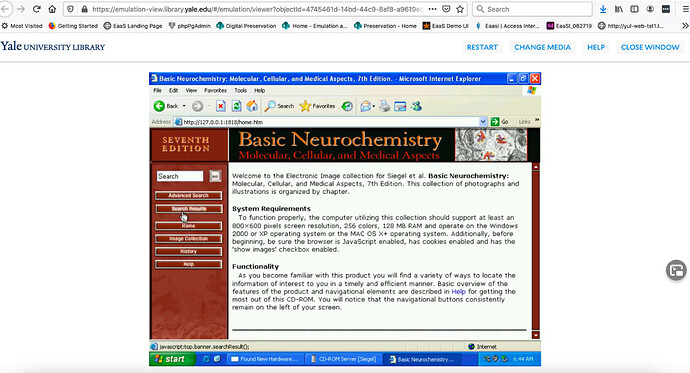
Task: Open page actions three-dot menu in URL bar
Action: coord(432,9)
